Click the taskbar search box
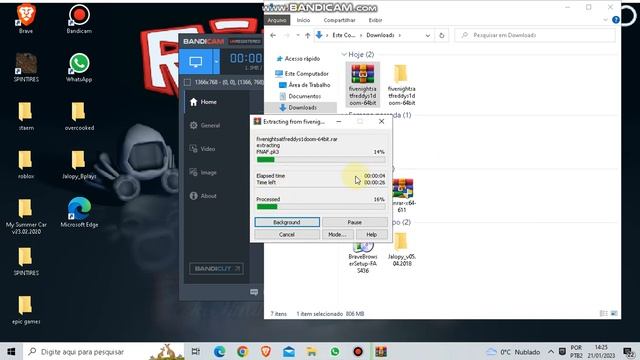Screen dimensions: 640x360 pos(104,351)
